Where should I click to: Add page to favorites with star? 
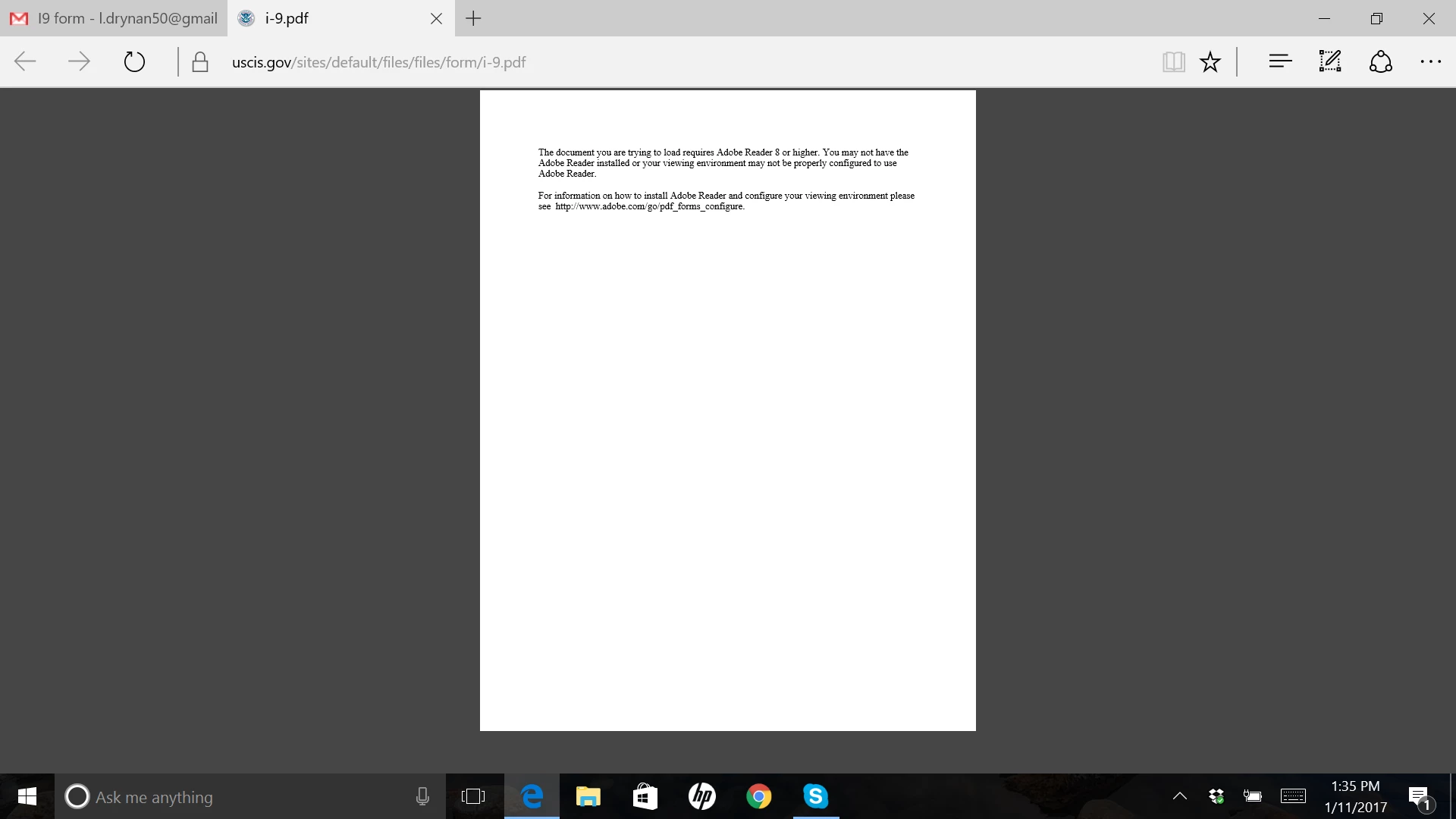tap(1210, 61)
